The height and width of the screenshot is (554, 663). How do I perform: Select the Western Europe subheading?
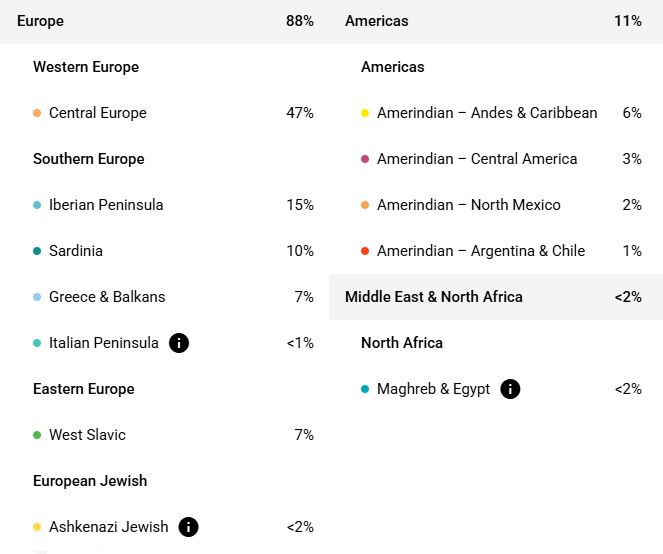tap(86, 67)
